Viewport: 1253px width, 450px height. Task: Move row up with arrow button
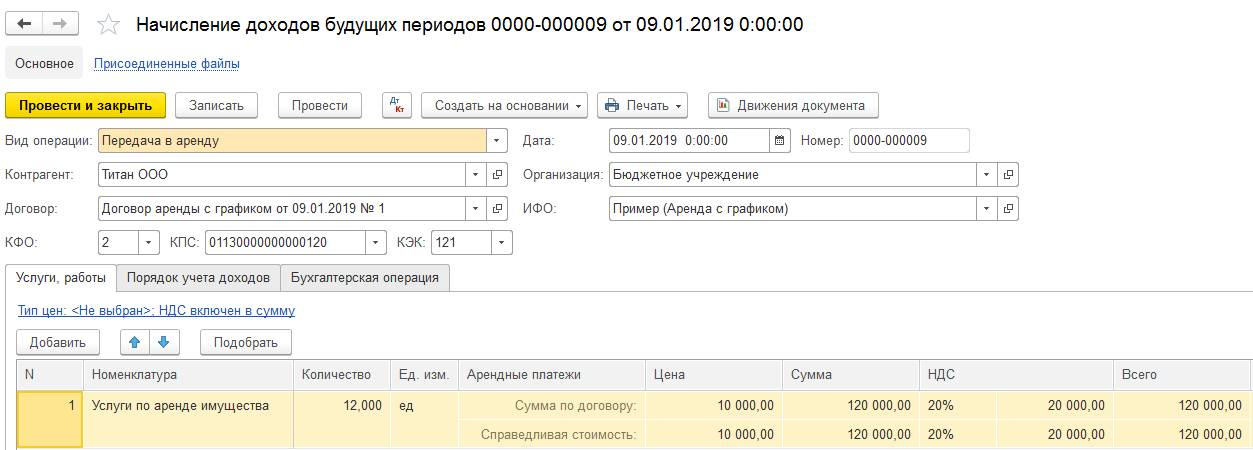[135, 342]
